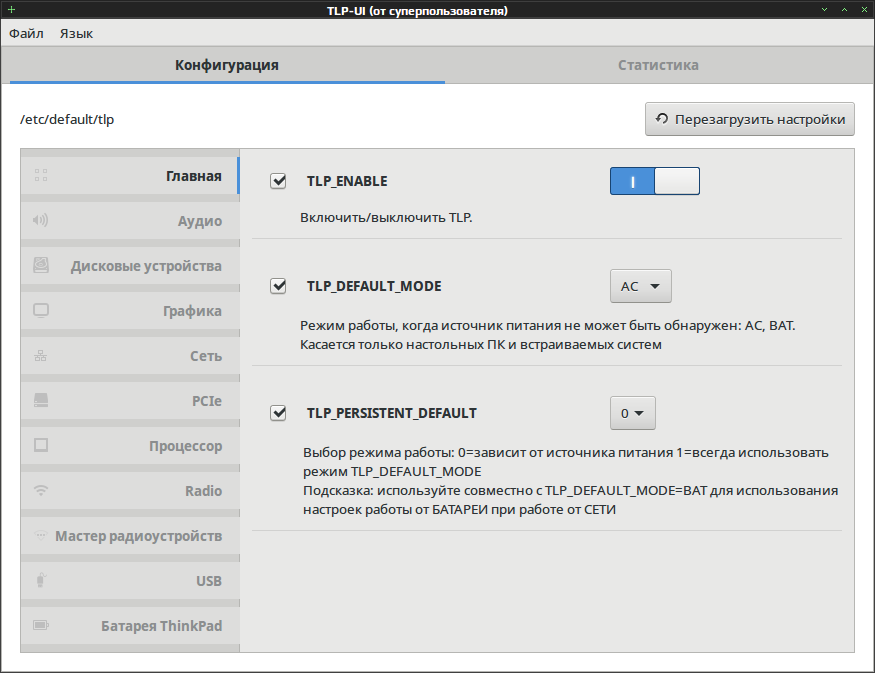Select the Главная category
Viewport: 875px width, 673px height.
[130, 176]
